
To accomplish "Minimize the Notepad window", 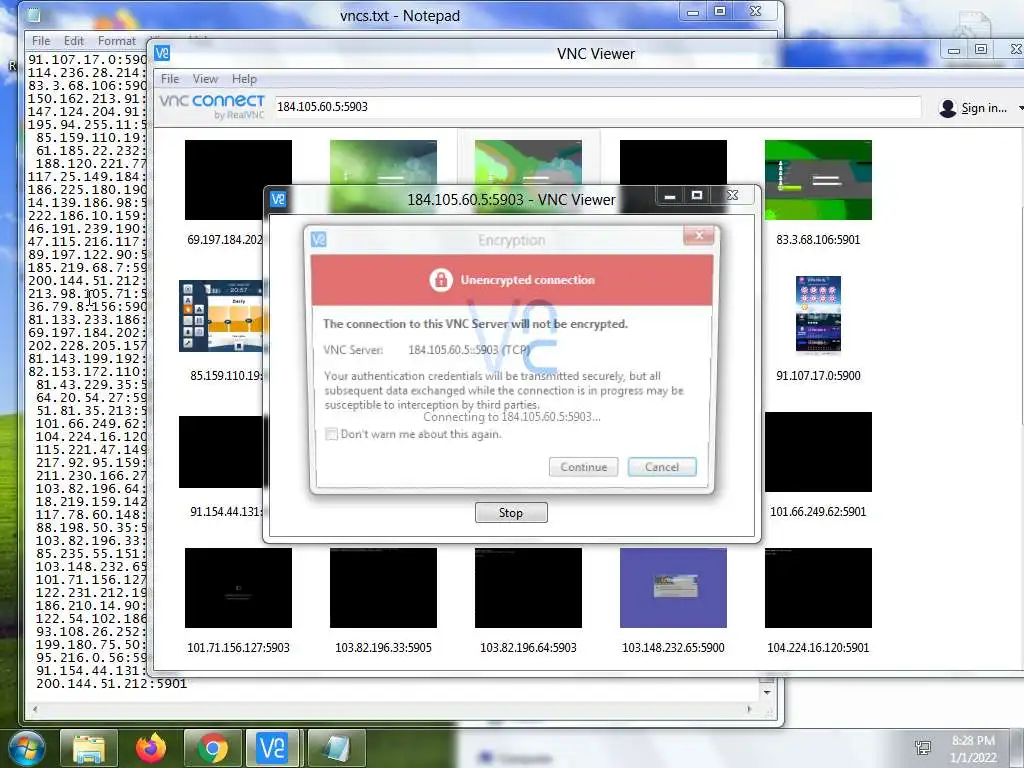I will 693,12.
